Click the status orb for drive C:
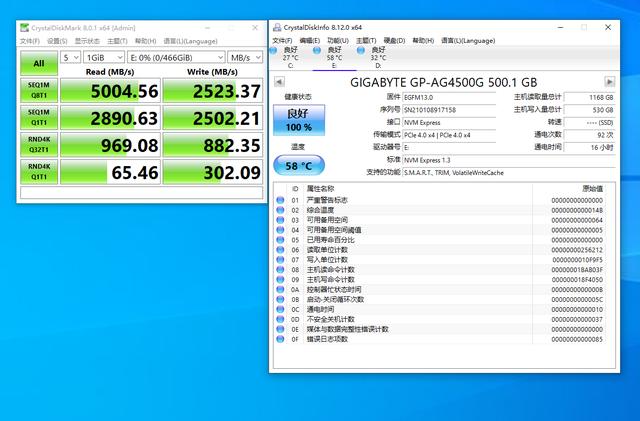The width and height of the screenshot is (640, 421). (x=273, y=50)
